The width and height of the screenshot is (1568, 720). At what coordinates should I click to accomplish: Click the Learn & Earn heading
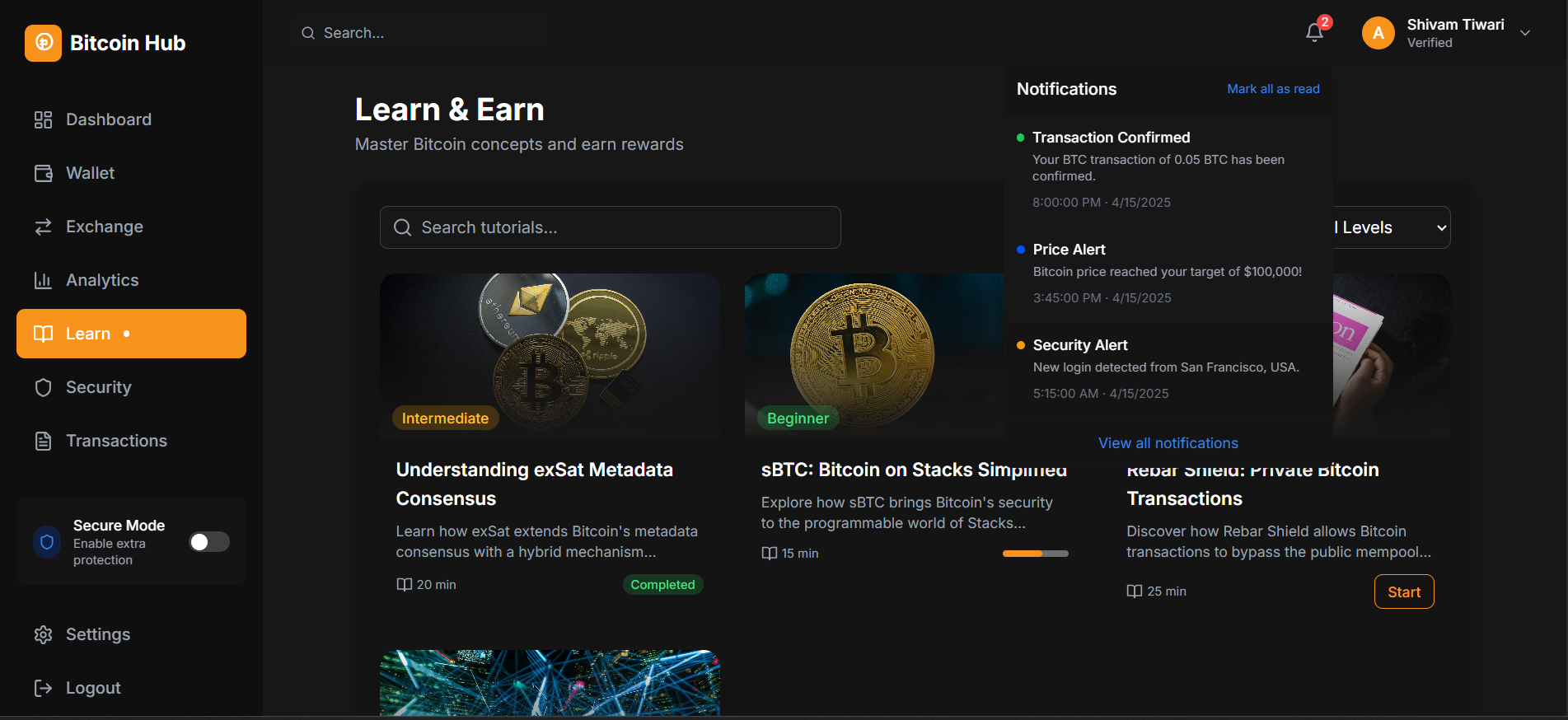[x=449, y=110]
